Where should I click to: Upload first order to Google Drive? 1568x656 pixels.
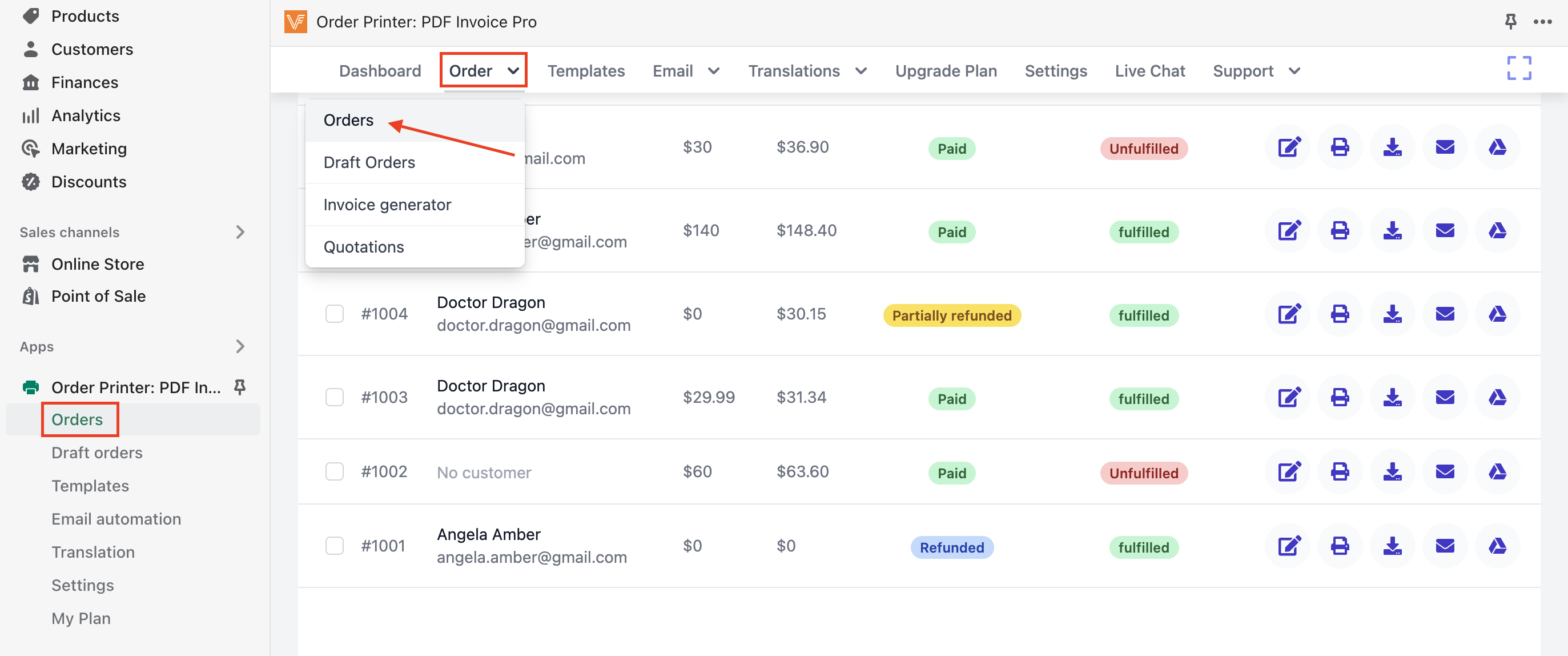pyautogui.click(x=1497, y=147)
